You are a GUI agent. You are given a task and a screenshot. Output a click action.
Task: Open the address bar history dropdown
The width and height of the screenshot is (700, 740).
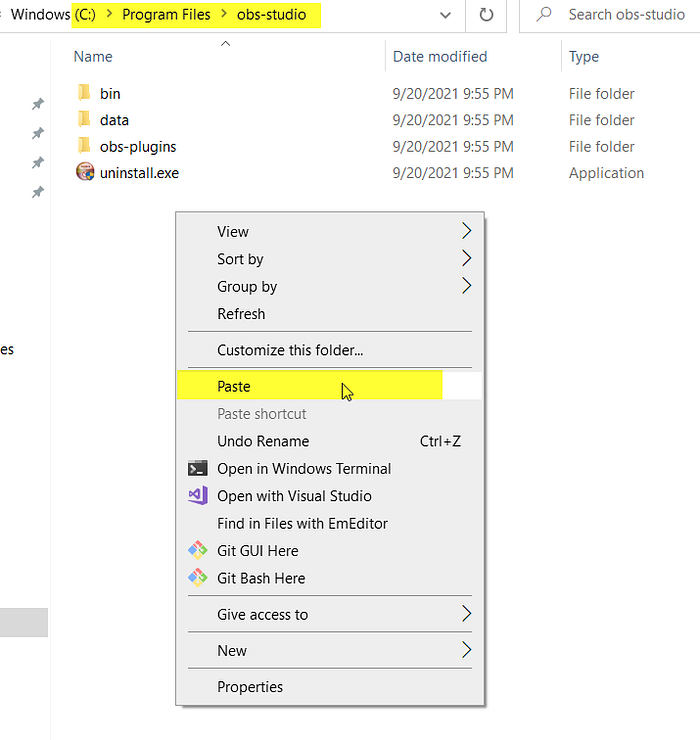pos(445,16)
